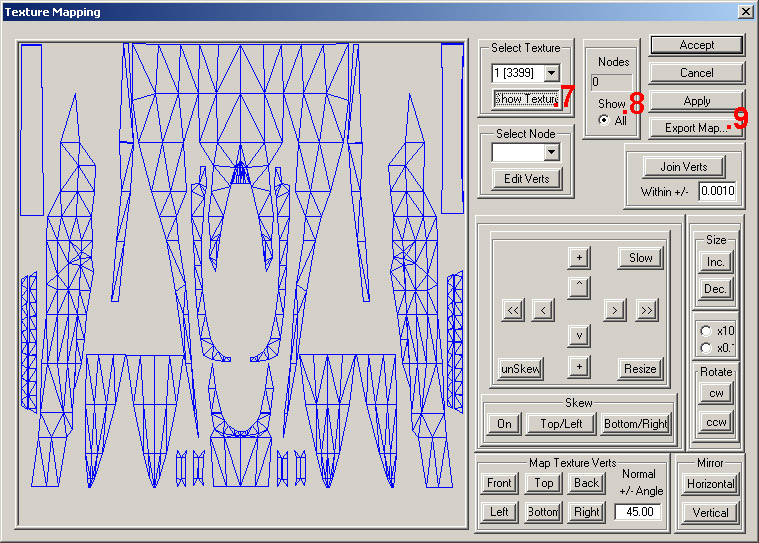Mirror the mapping with Horizontal button
The image size is (759, 543).
[713, 484]
